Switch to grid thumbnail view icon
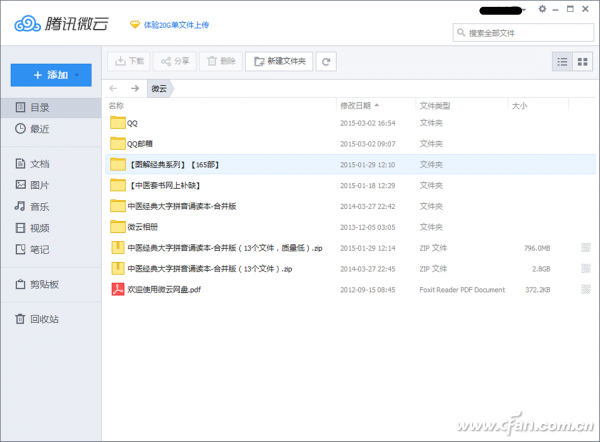Screen dimensions: 600x442 tap(582, 62)
